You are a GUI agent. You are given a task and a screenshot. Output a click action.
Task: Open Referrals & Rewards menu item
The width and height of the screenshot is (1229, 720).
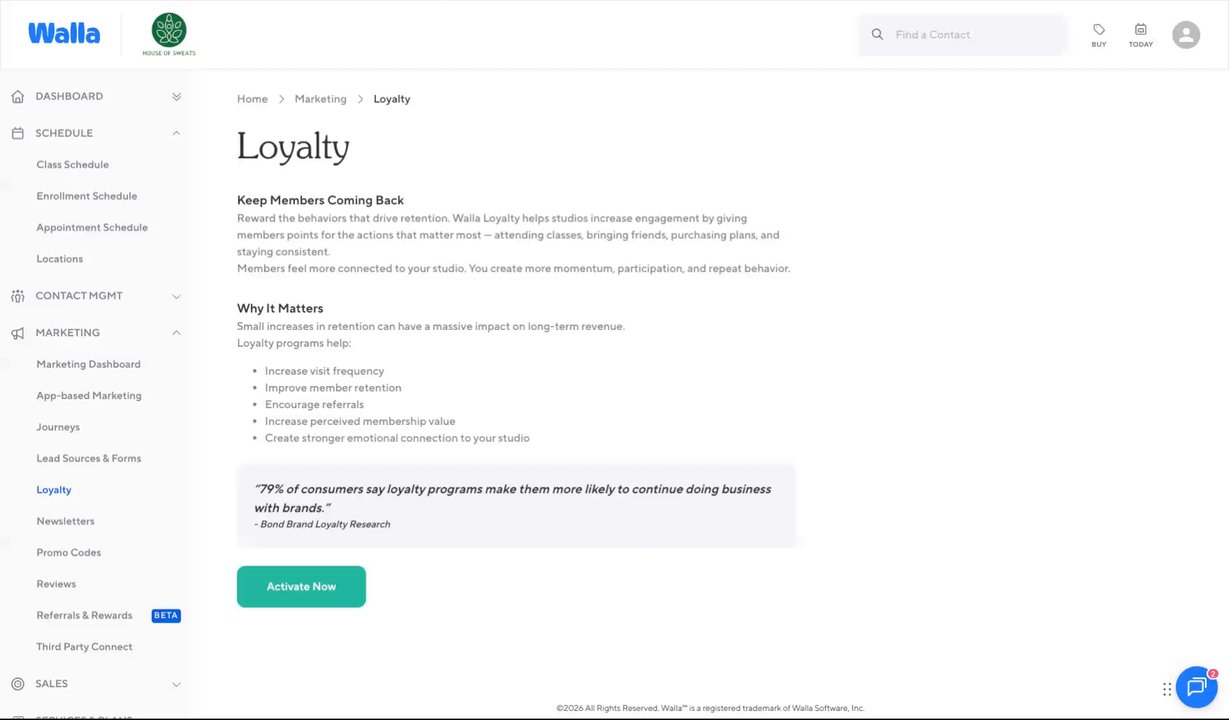(84, 615)
